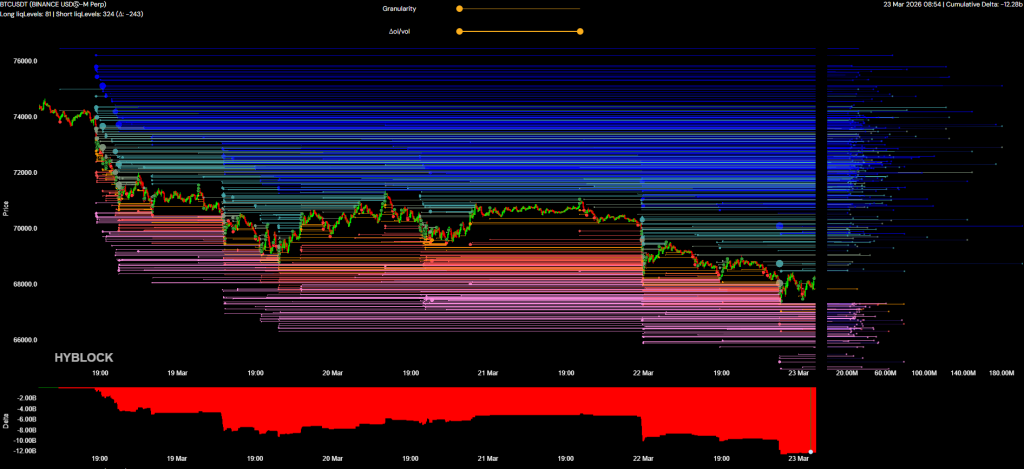Click the left handle of the Δoi/vol slider
1024x469 pixels.
pos(459,31)
